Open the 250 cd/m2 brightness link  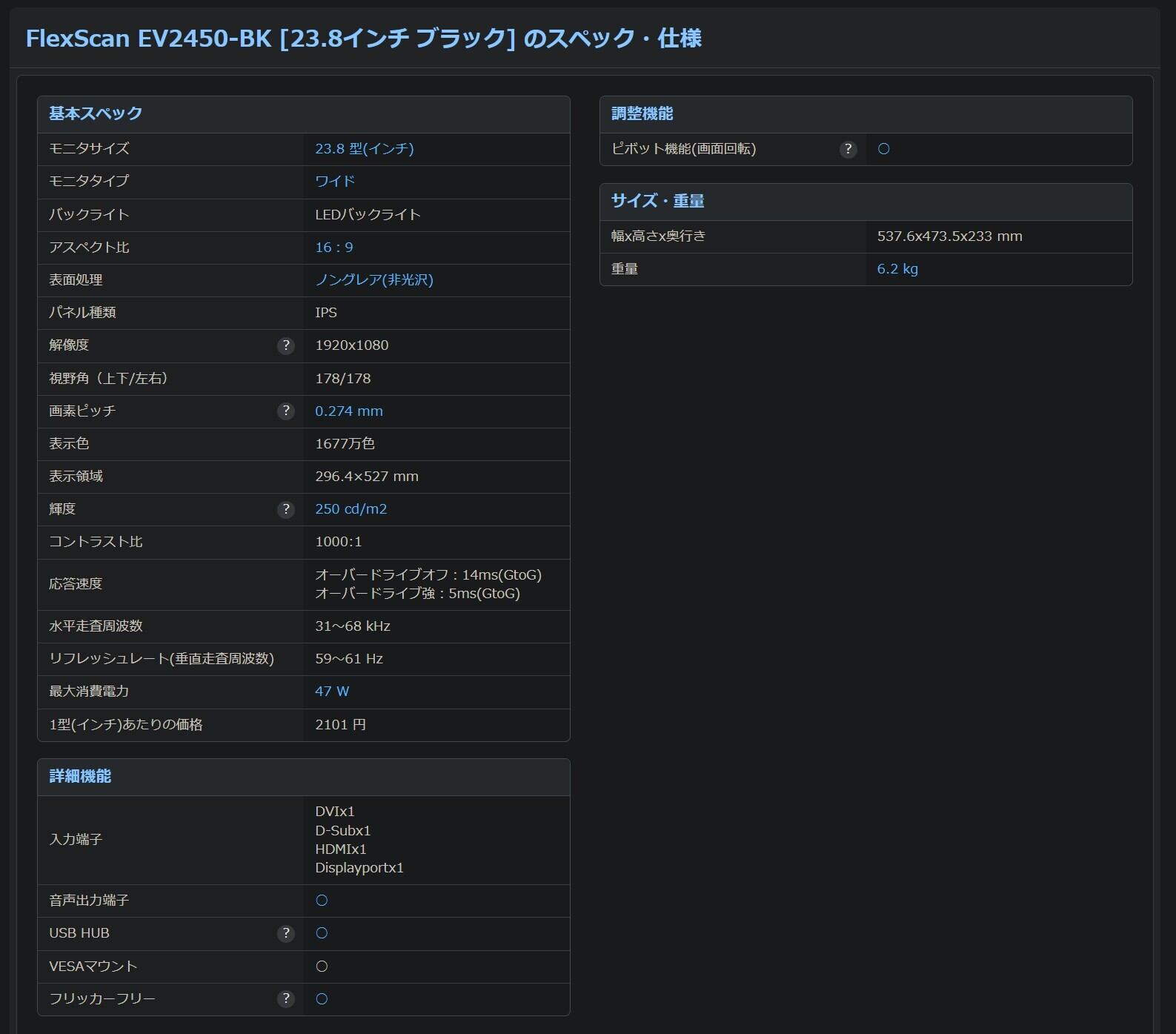[x=351, y=509]
